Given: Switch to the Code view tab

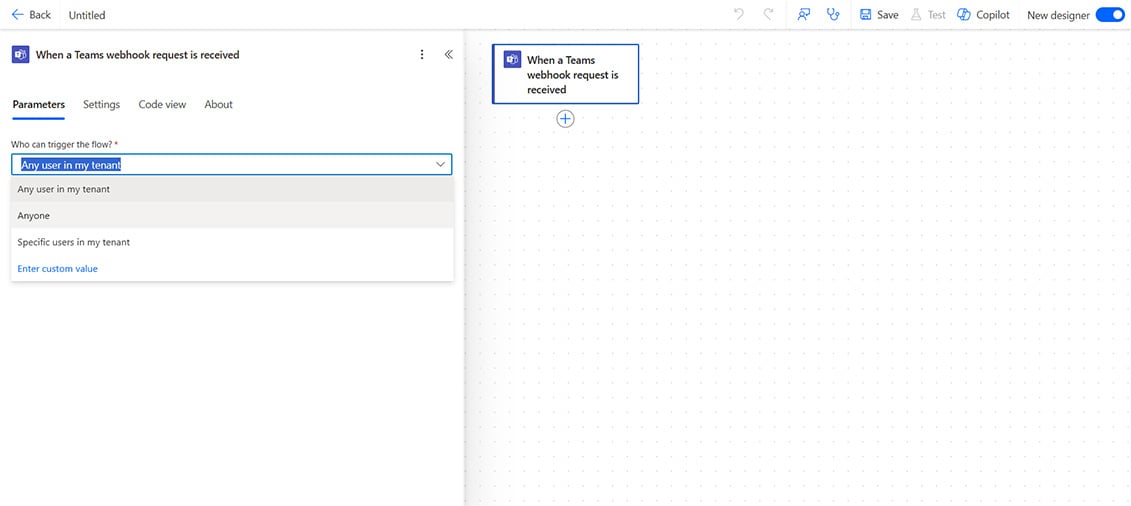Looking at the screenshot, I should tap(162, 105).
